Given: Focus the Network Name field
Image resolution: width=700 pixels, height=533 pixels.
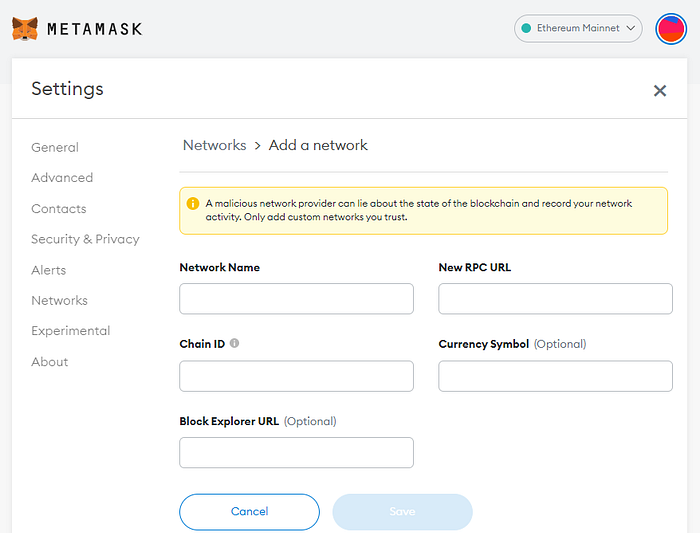Looking at the screenshot, I should pyautogui.click(x=296, y=299).
